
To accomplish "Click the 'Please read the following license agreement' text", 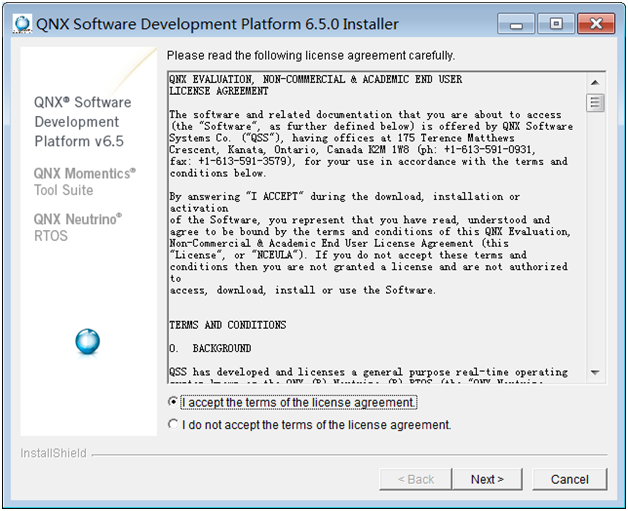I will (311, 55).
